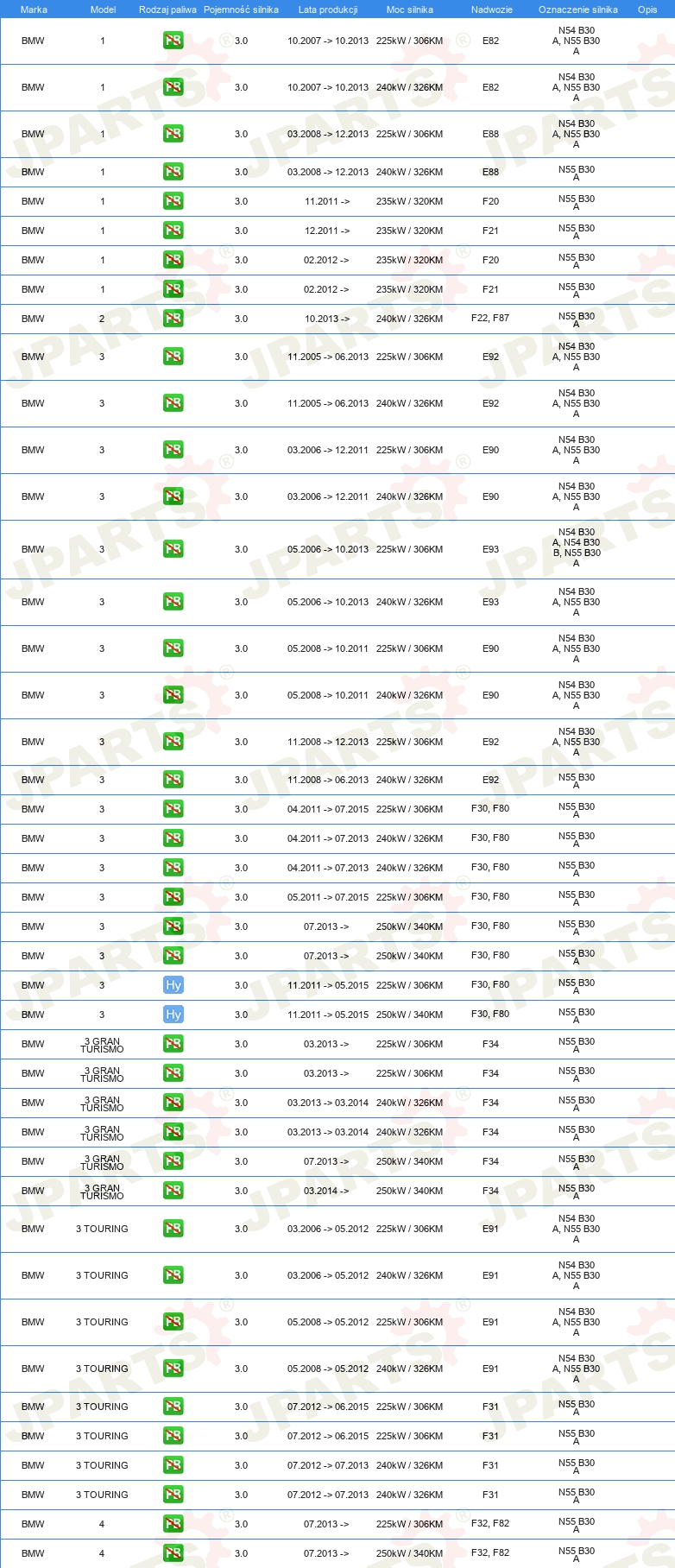Select the '03.2014 ->' production date cell

coord(327,1191)
